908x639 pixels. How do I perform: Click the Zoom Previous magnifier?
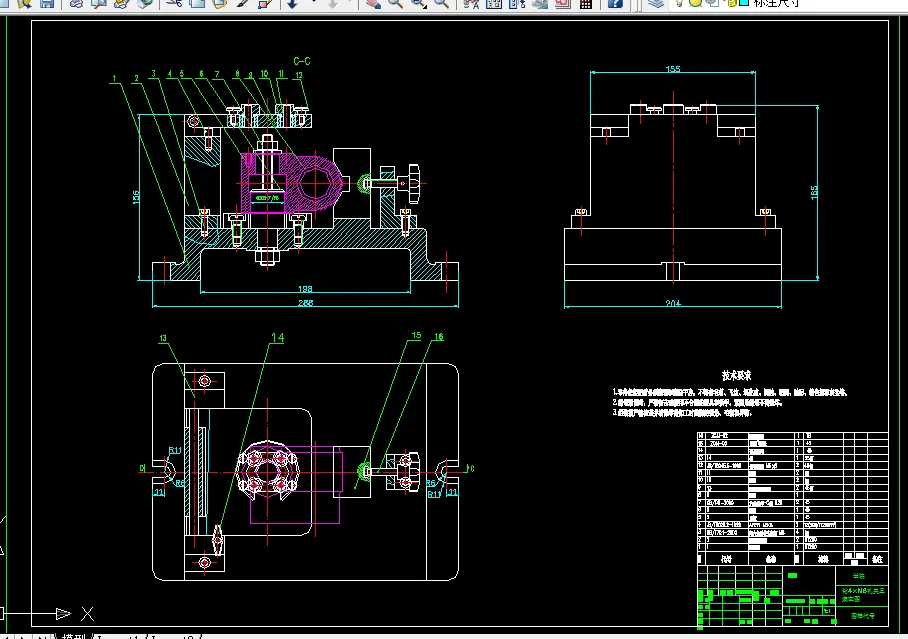coord(441,3)
